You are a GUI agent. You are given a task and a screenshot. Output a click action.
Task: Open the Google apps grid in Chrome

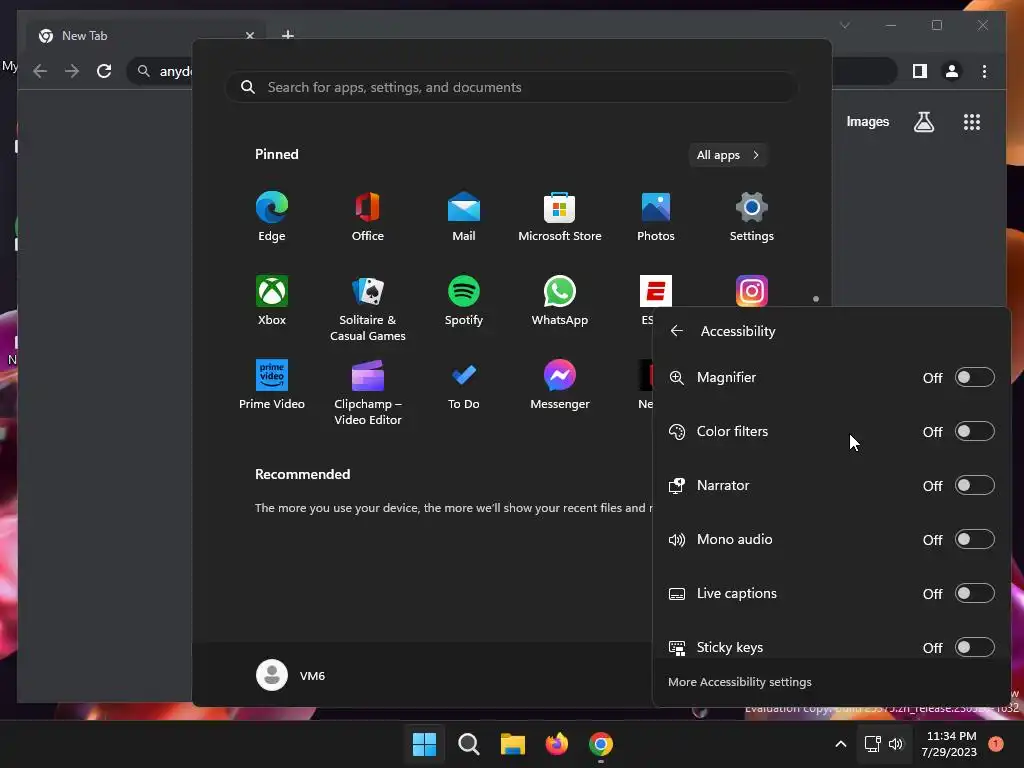[x=972, y=122]
